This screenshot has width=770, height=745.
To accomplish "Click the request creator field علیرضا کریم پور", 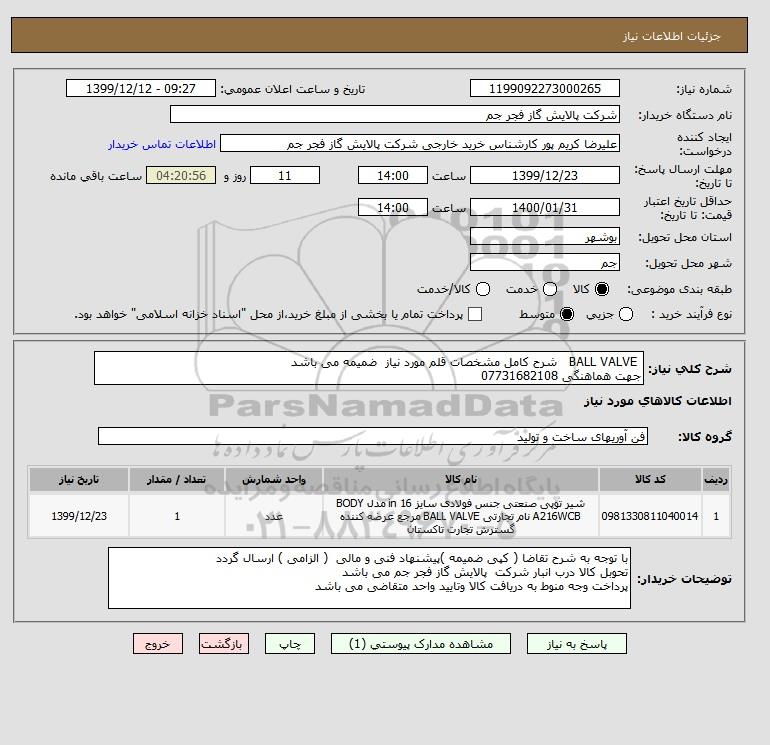I will pos(420,144).
